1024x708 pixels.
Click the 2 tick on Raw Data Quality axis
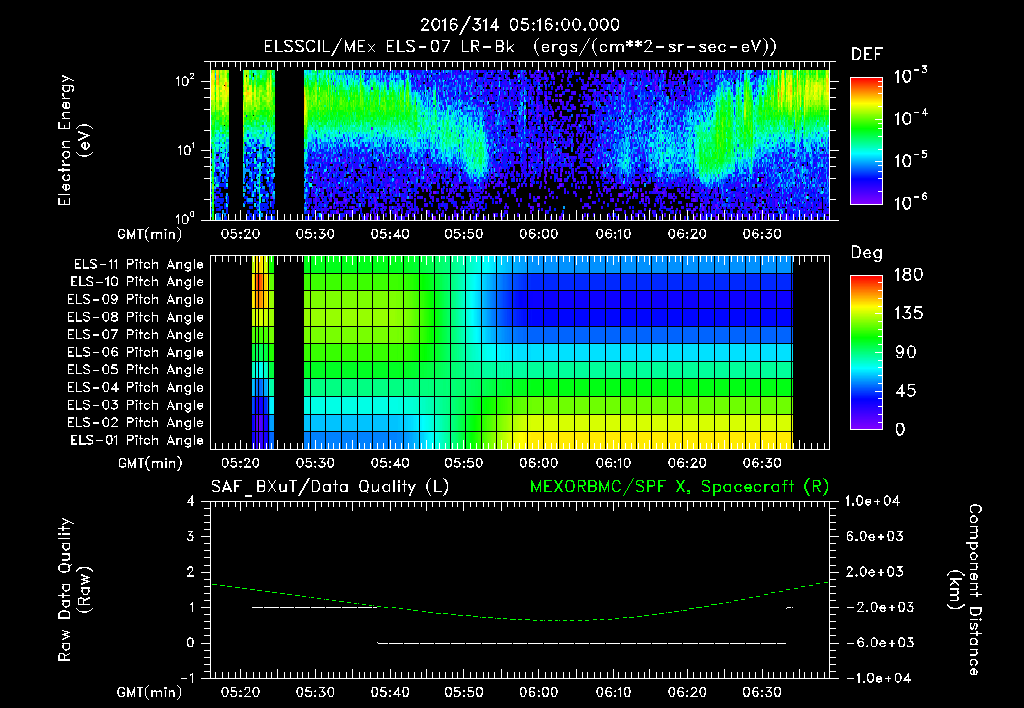190,571
